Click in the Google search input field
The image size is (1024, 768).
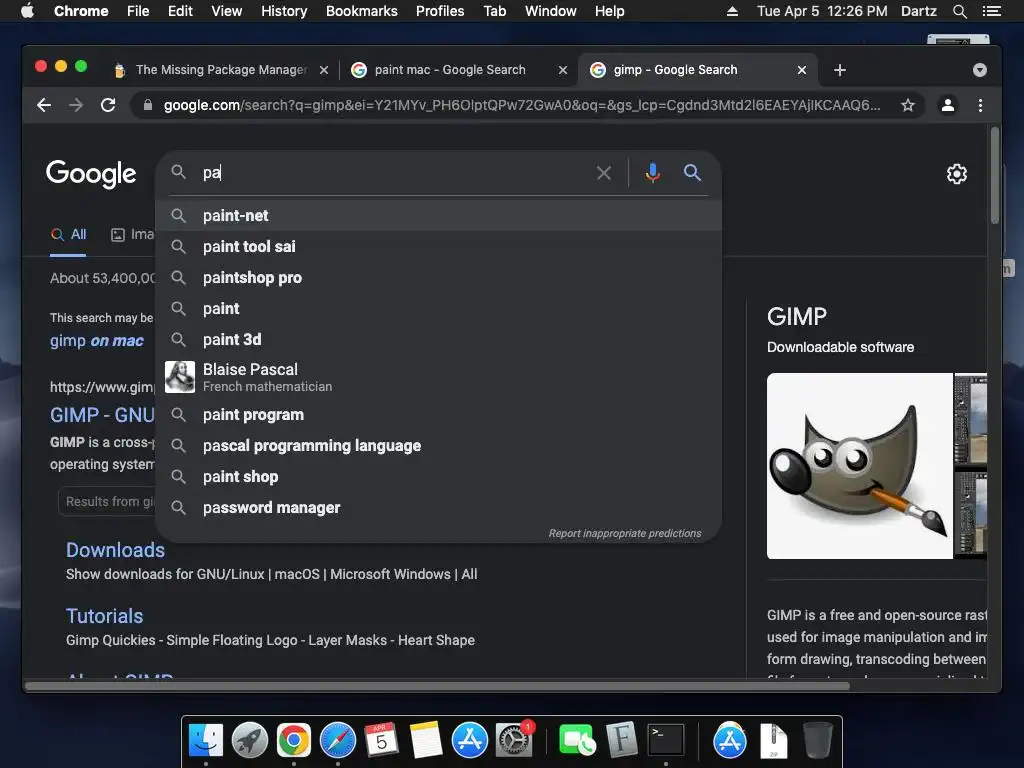click(392, 173)
